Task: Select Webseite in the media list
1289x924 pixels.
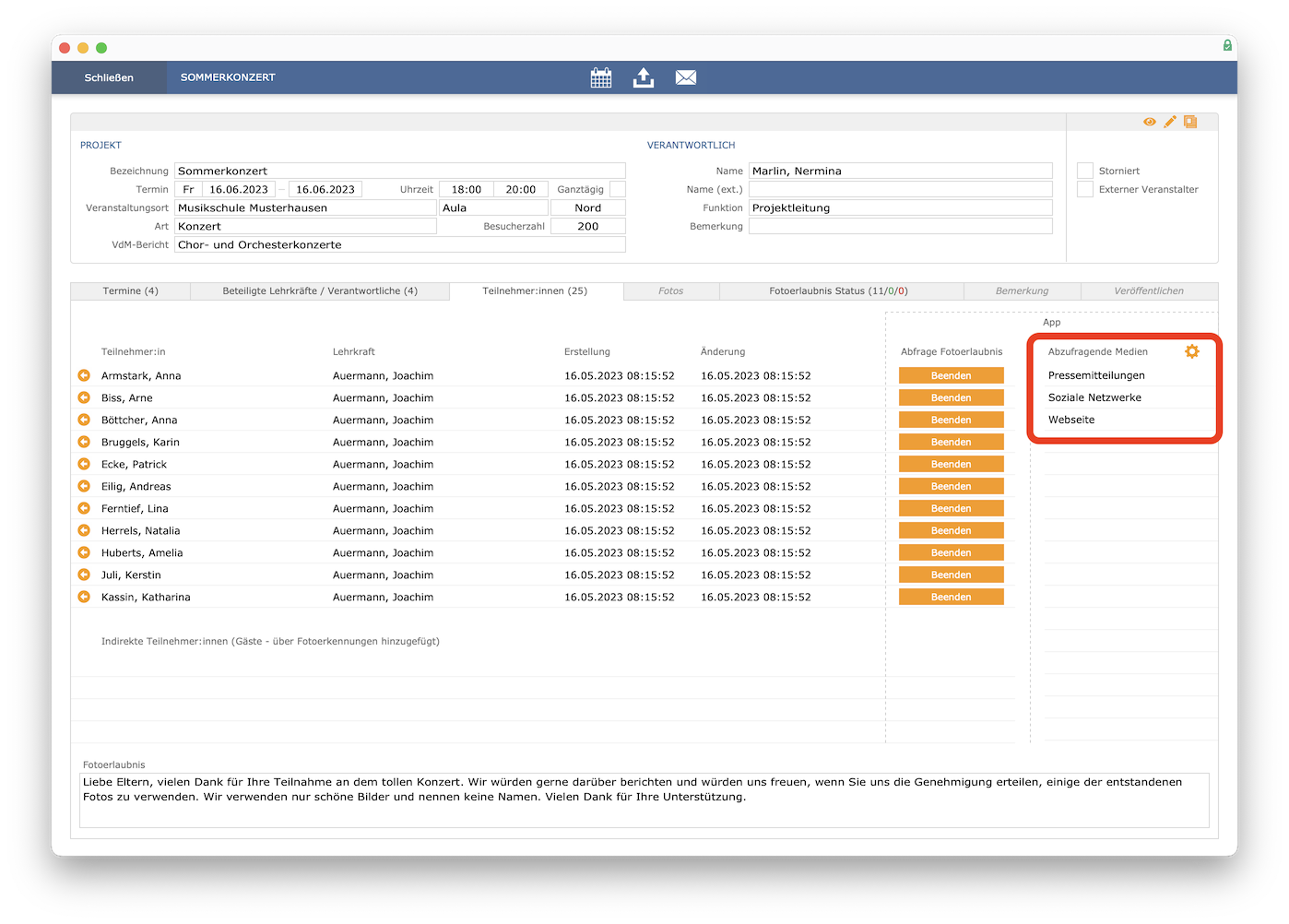Action: click(1071, 420)
